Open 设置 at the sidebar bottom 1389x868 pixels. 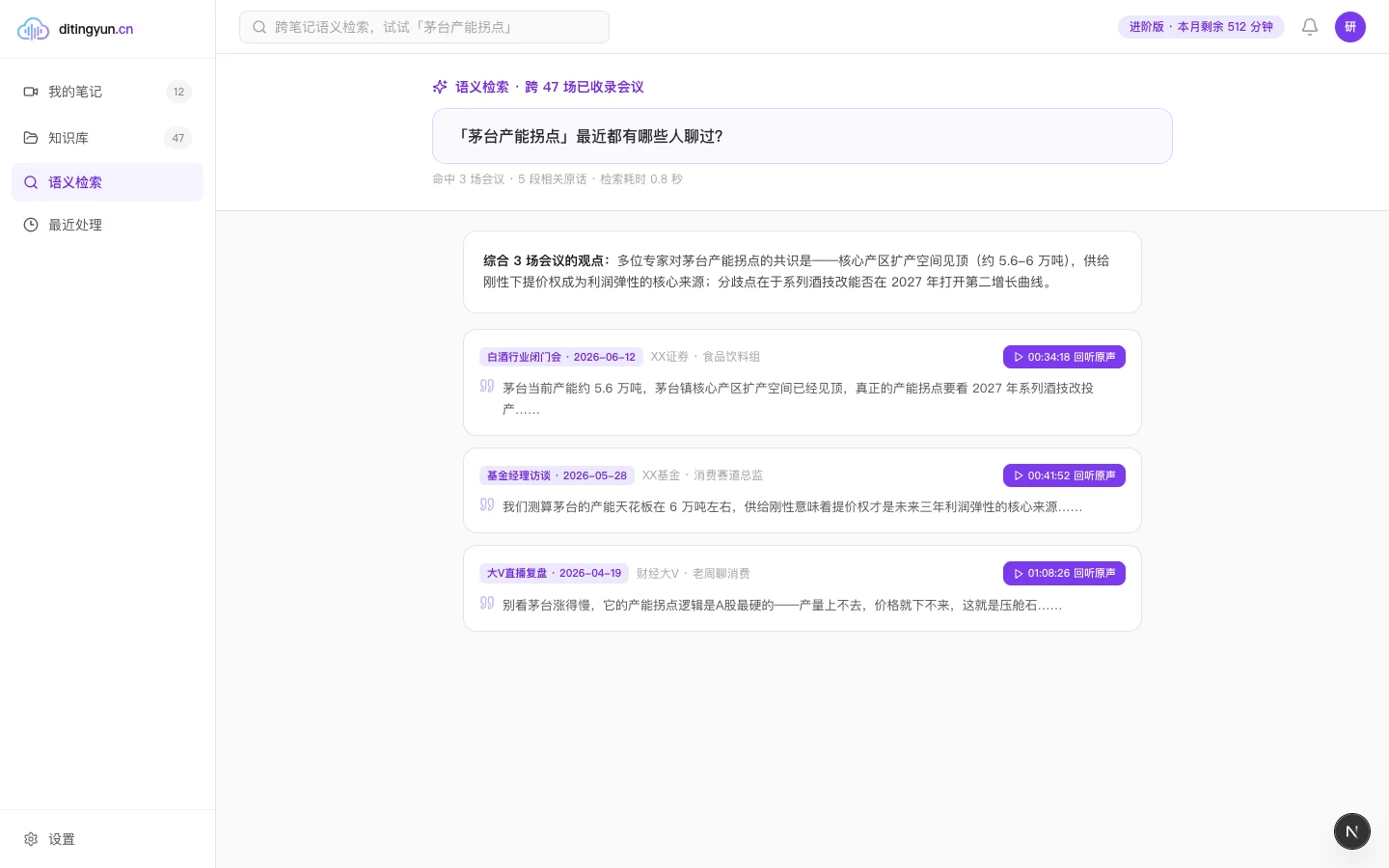(107, 839)
